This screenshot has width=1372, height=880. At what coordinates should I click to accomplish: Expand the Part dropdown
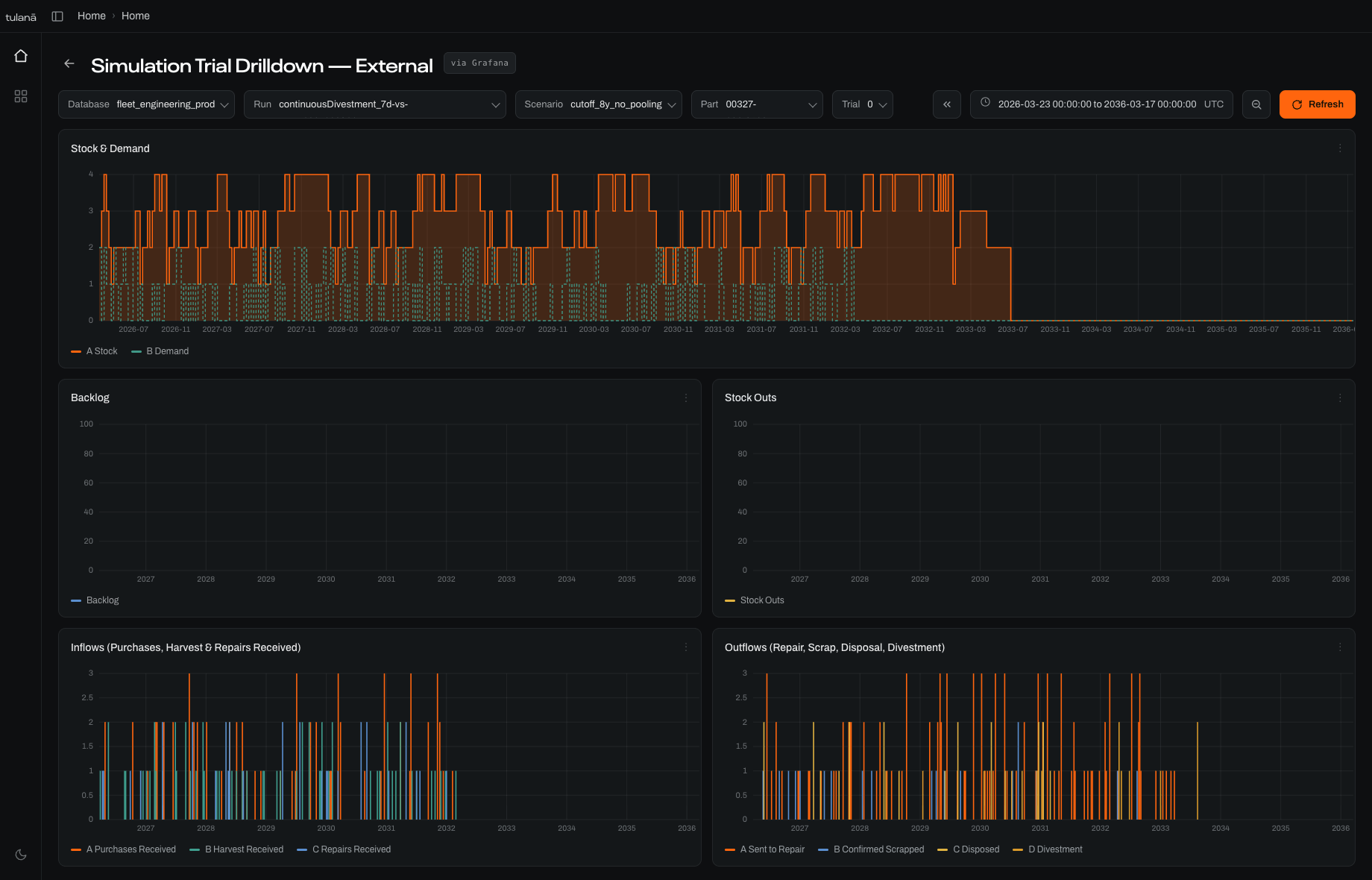click(757, 104)
